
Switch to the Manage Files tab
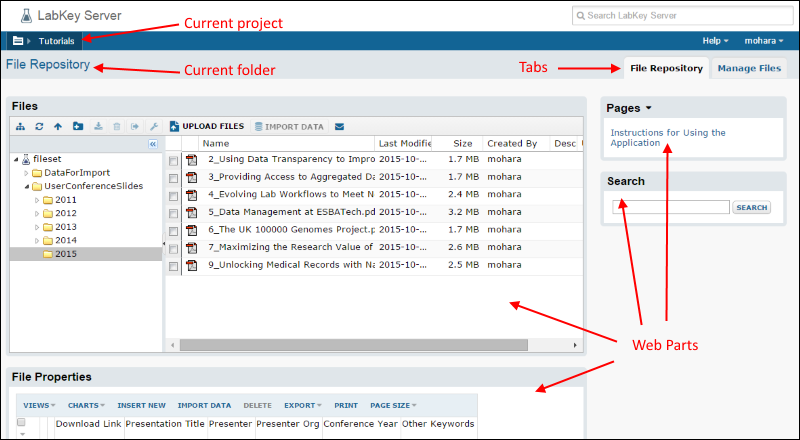[749, 68]
